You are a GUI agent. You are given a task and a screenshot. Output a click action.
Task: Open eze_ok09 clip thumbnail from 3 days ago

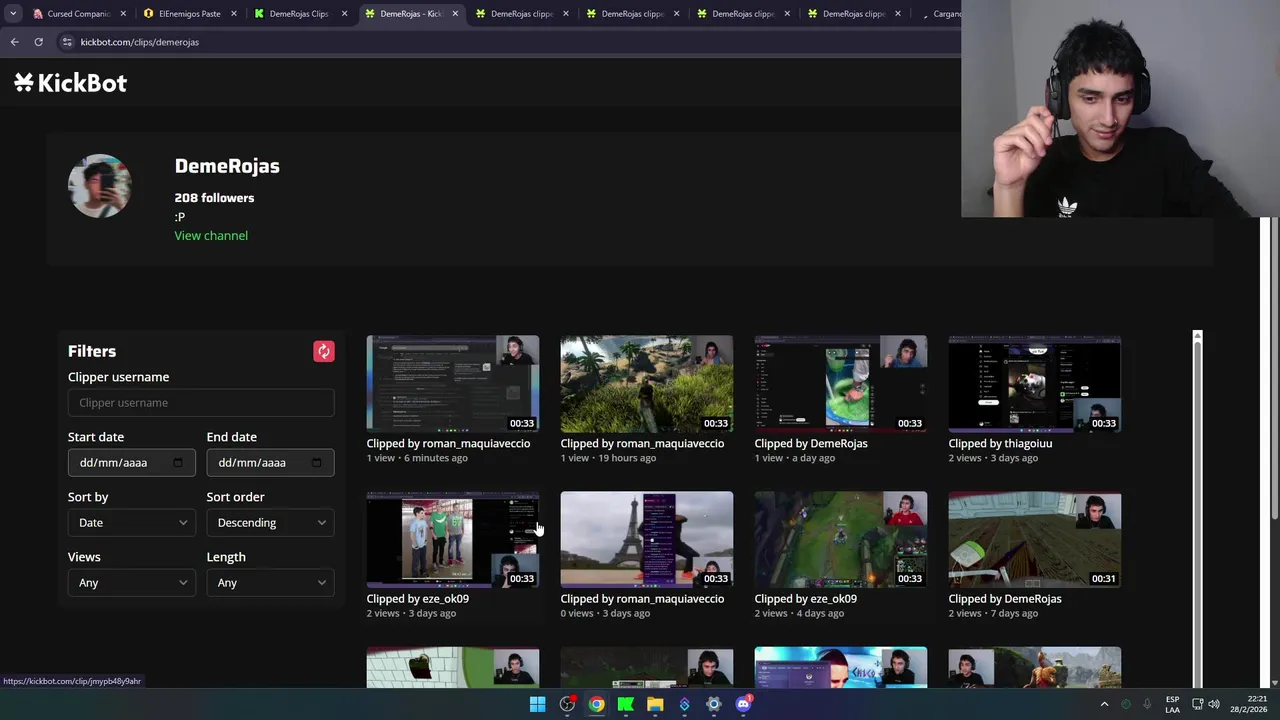coord(453,539)
